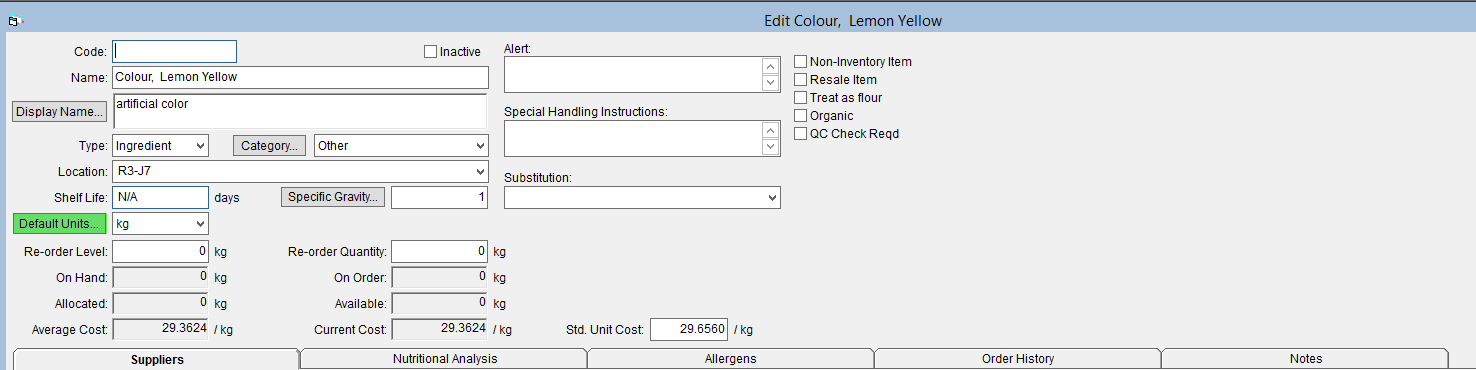1476x370 pixels.
Task: Click Special Handling Instructions scroll down arrow
Action: [x=770, y=147]
